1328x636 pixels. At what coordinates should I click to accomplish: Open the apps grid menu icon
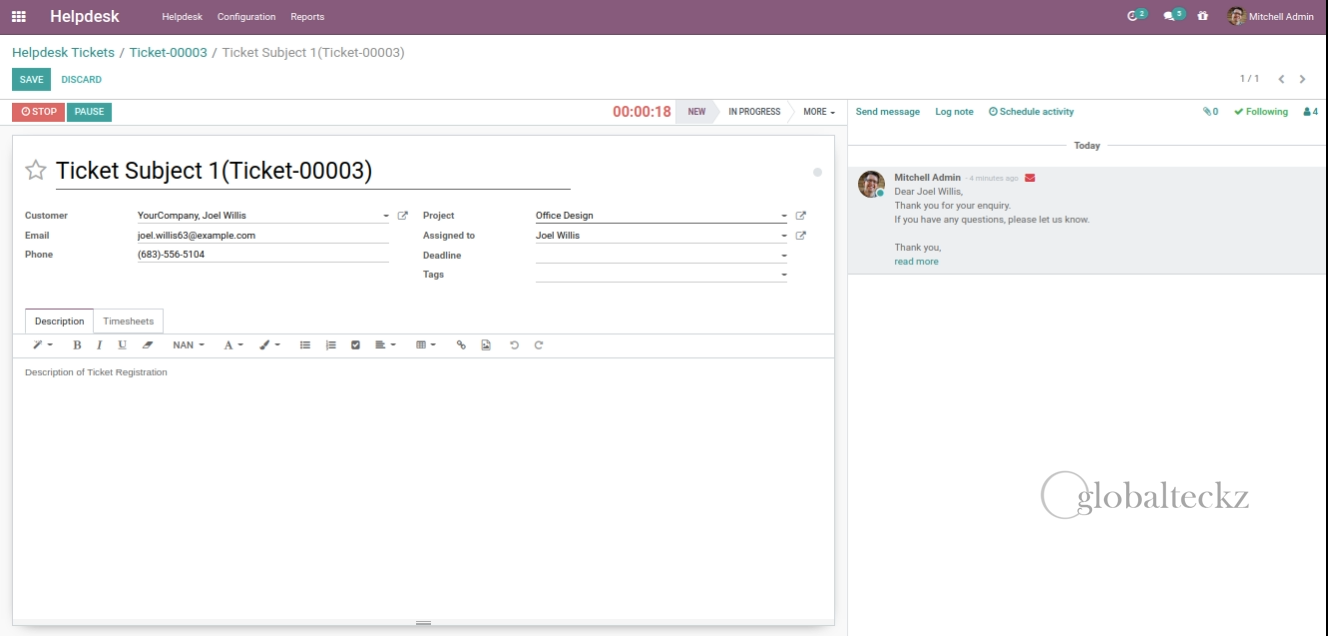pyautogui.click(x=19, y=17)
